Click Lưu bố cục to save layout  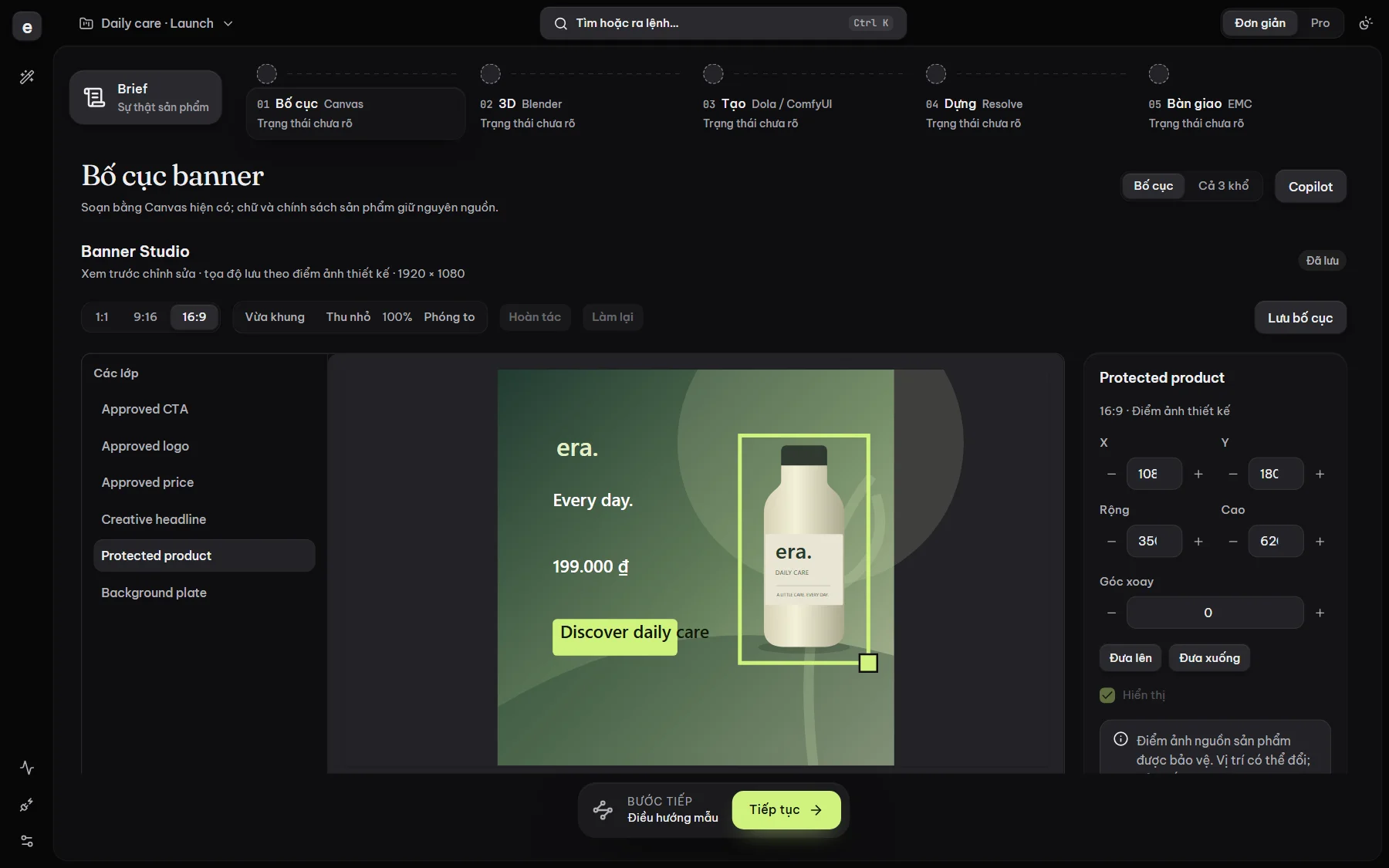tap(1300, 318)
